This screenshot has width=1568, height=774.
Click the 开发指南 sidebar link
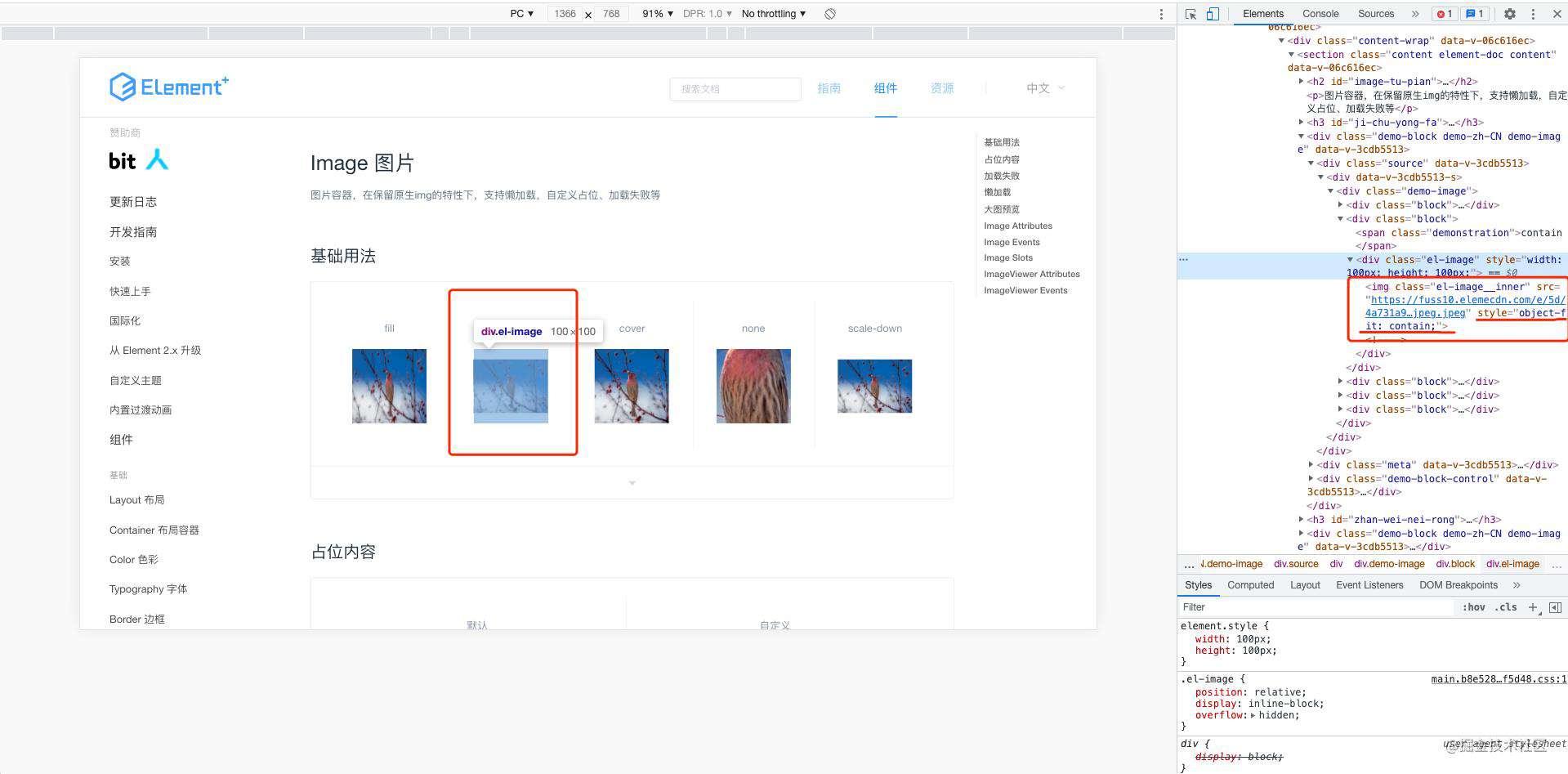pyautogui.click(x=133, y=232)
